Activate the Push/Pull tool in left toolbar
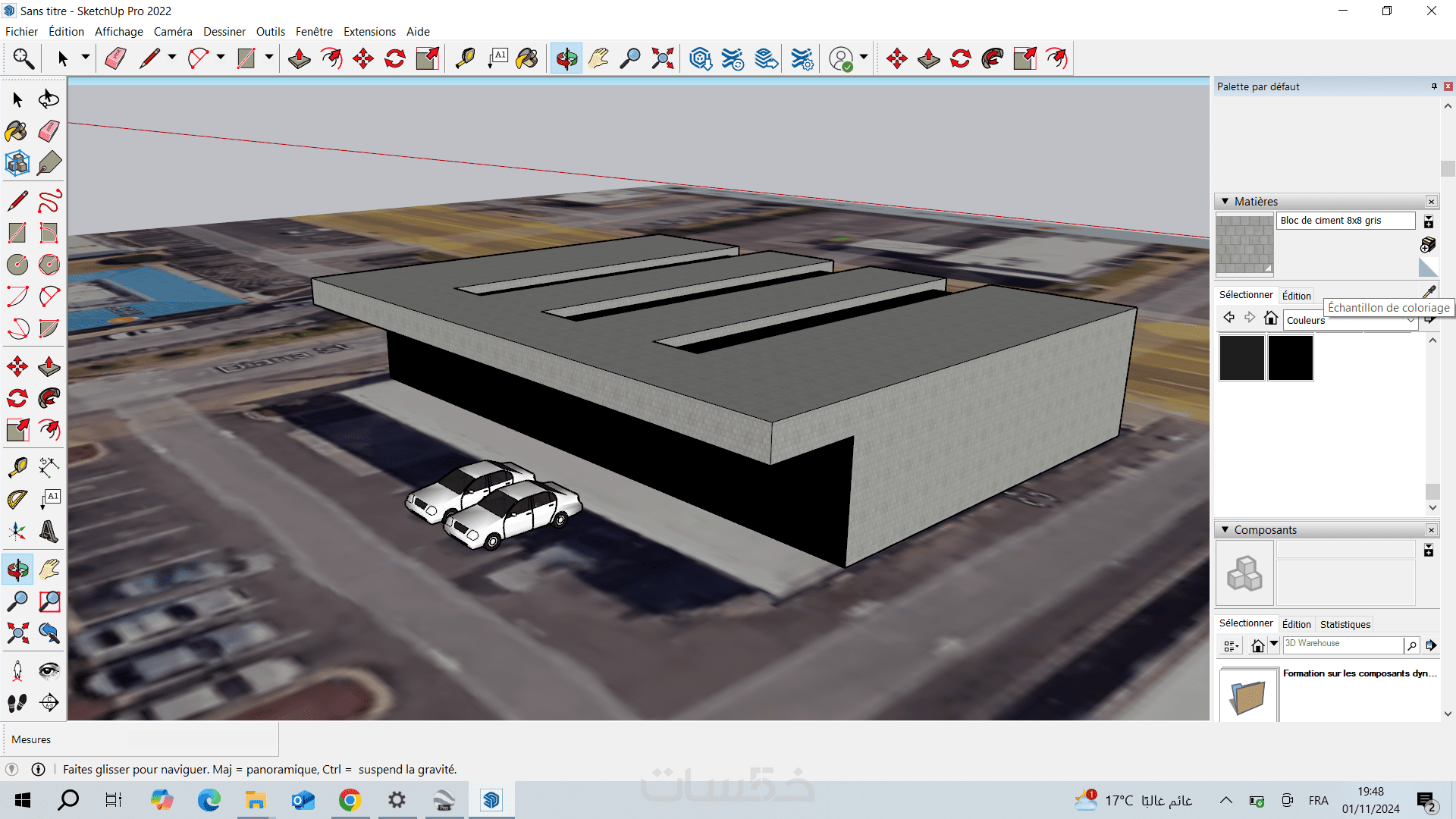Image resolution: width=1456 pixels, height=819 pixels. click(x=49, y=366)
